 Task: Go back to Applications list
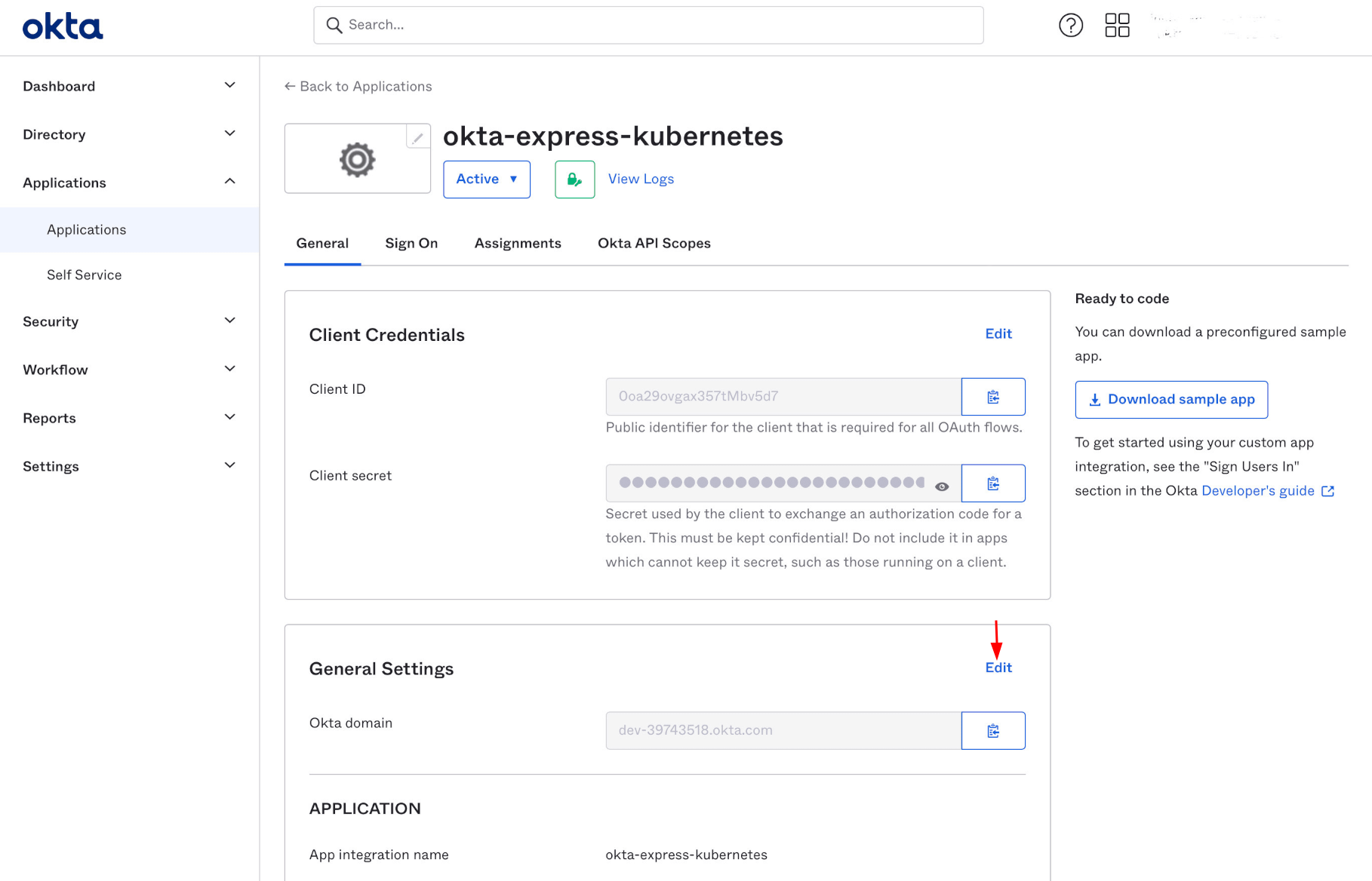(x=358, y=86)
